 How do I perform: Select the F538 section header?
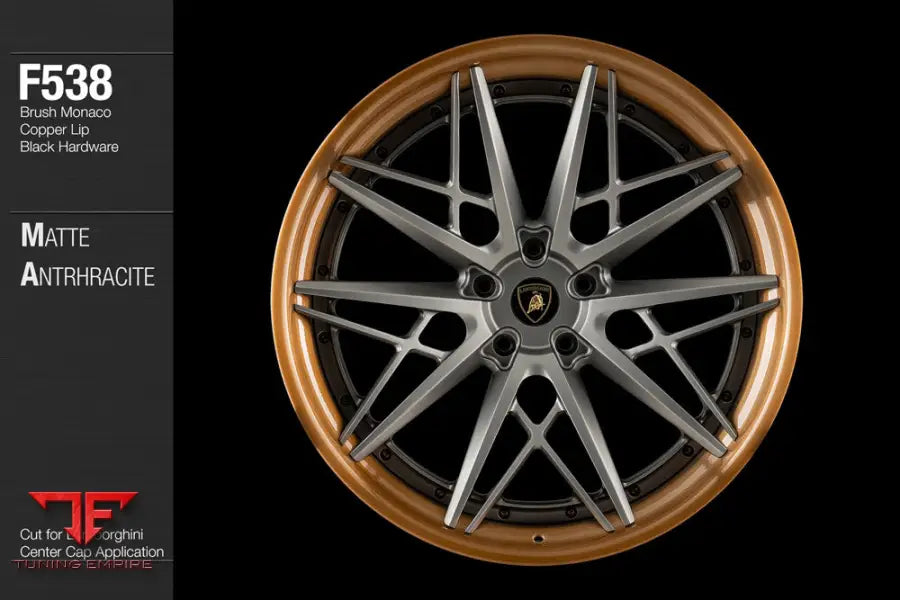[66, 78]
